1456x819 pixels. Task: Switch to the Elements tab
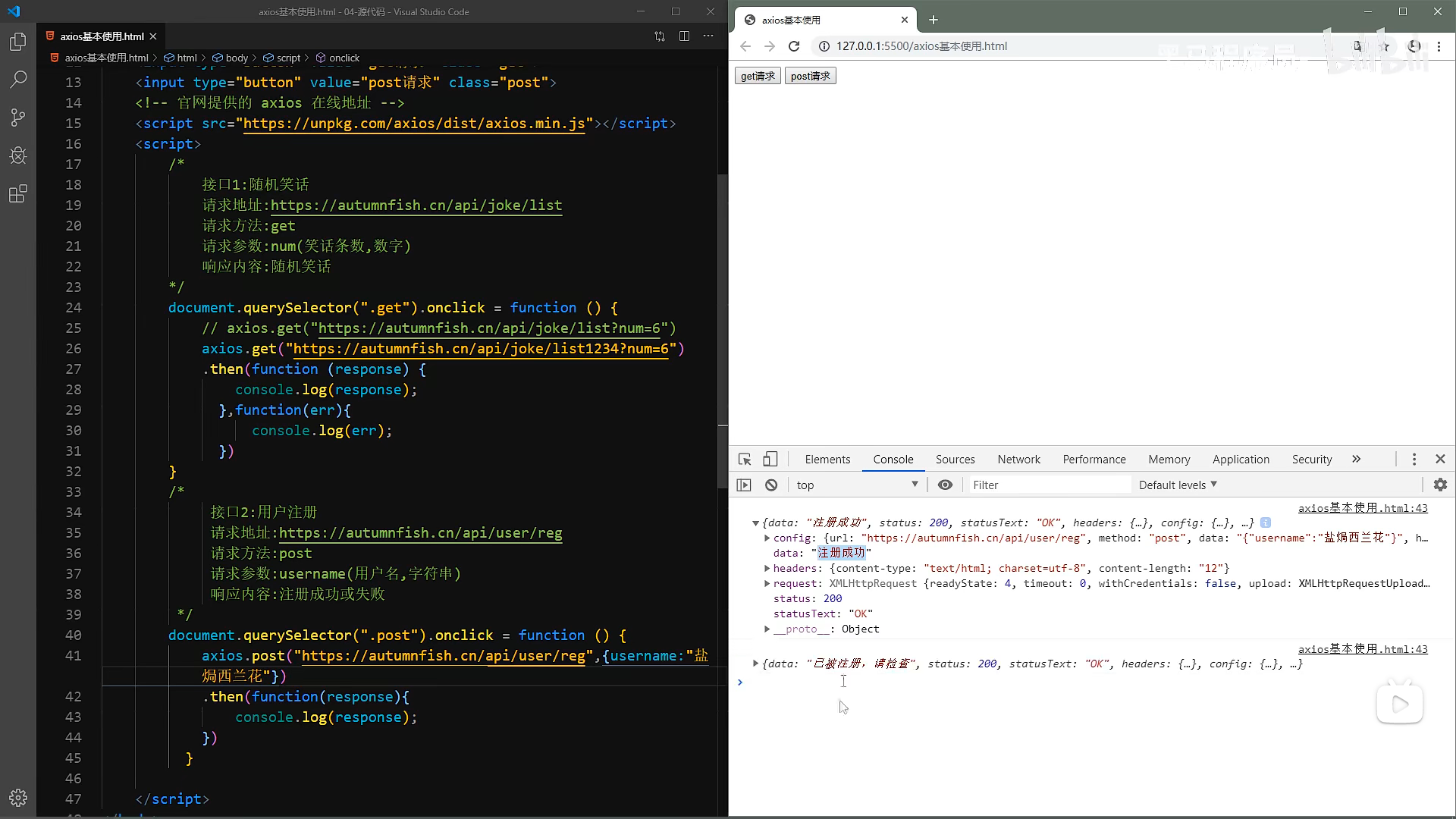point(827,460)
